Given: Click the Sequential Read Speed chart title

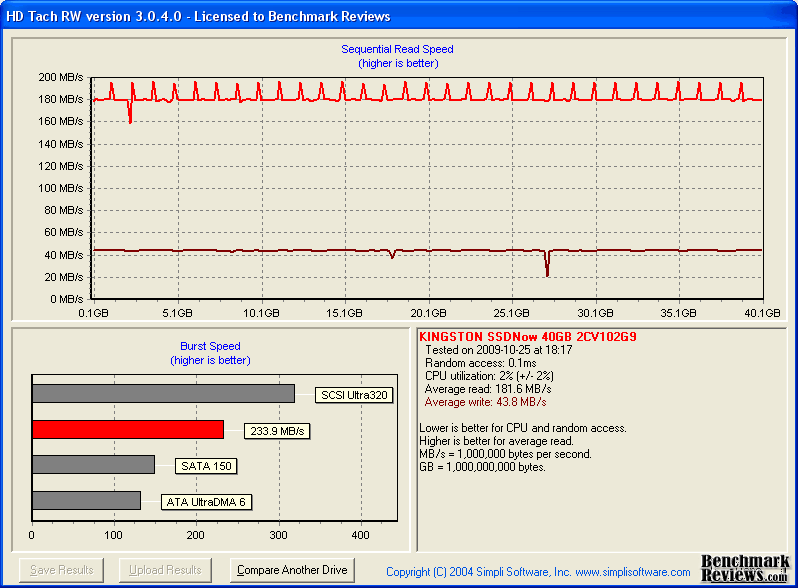Looking at the screenshot, I should [397, 49].
